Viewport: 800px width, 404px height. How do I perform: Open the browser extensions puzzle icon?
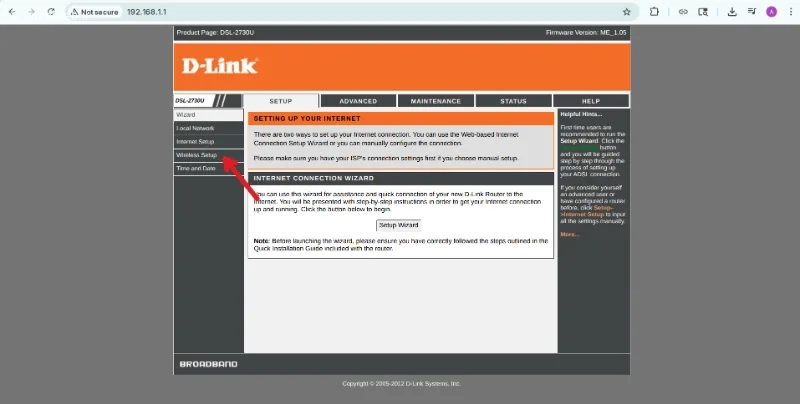pos(654,12)
